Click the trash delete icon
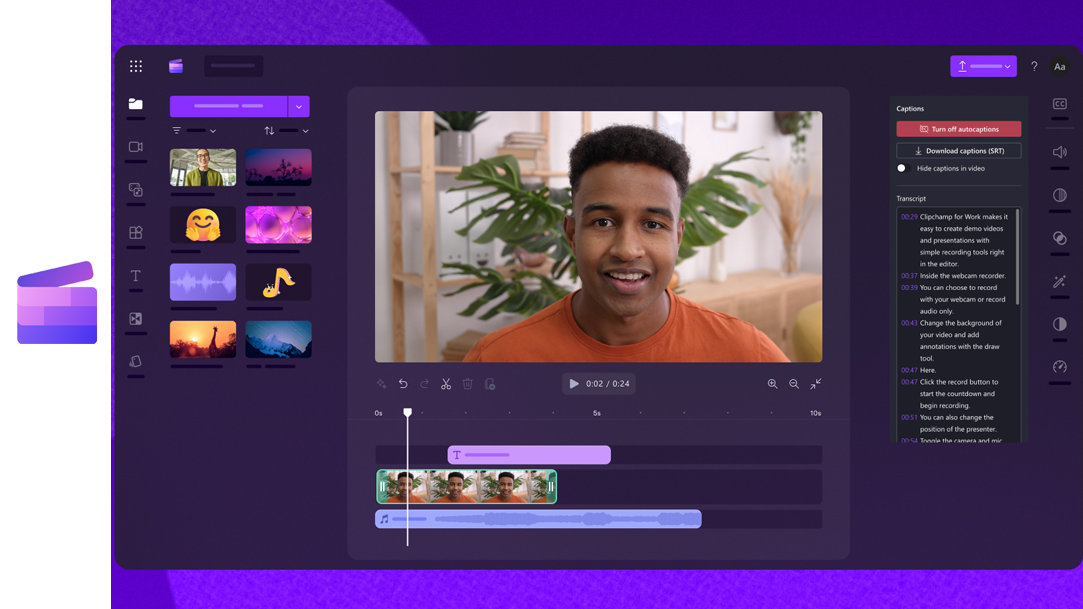This screenshot has width=1083, height=609. pos(468,384)
